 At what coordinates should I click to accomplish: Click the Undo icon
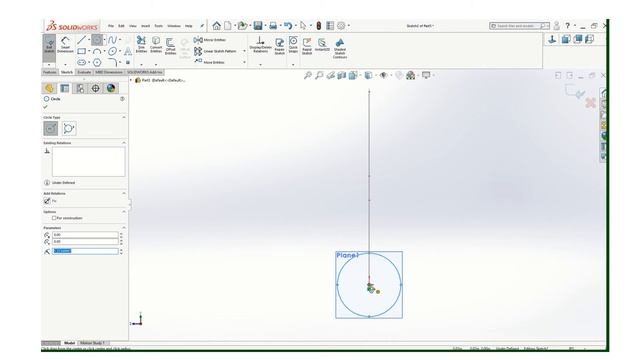[x=288, y=26]
